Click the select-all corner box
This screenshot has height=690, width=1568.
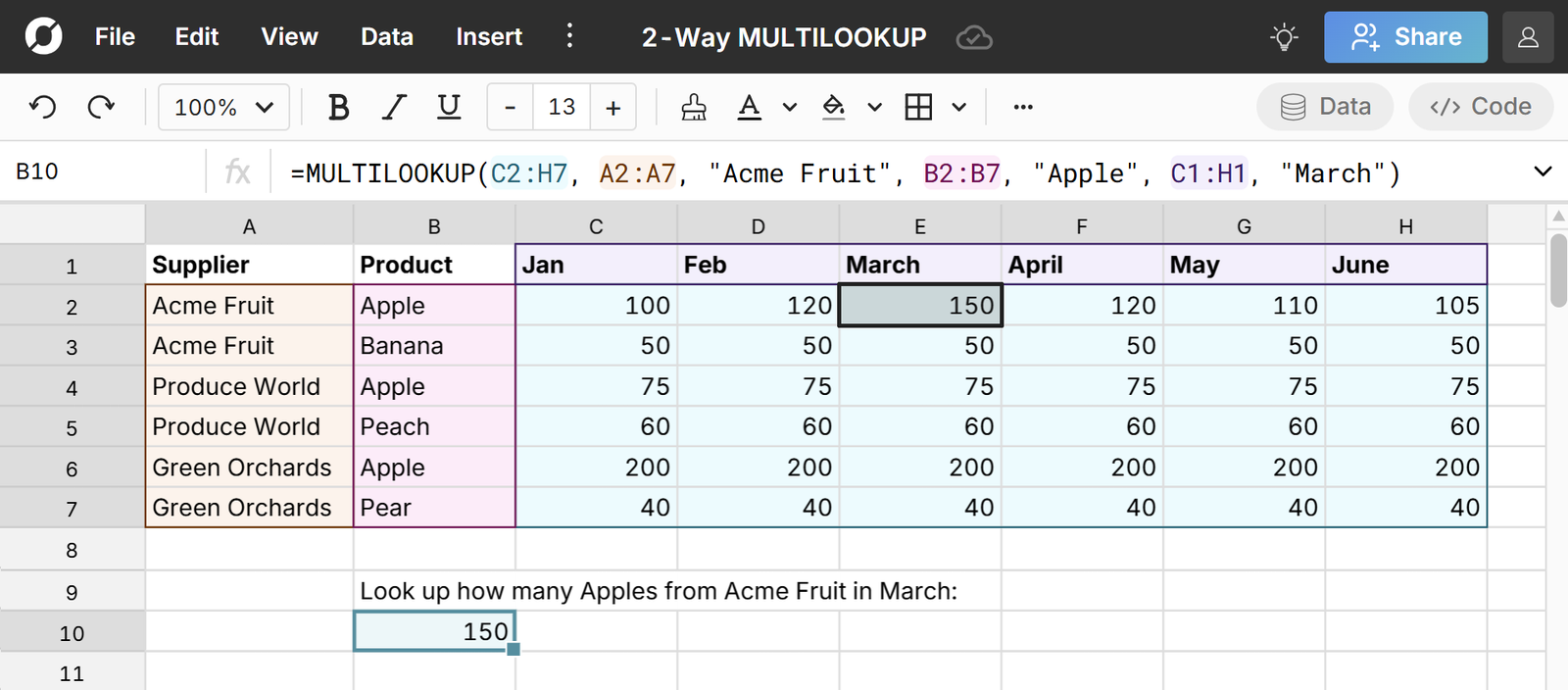tap(73, 225)
